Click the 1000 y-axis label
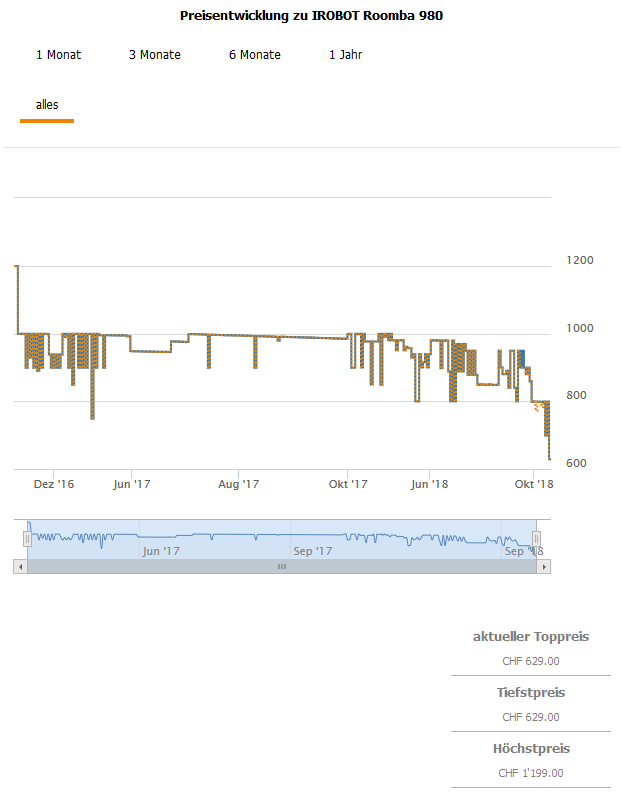This screenshot has width=622, height=799. (580, 328)
